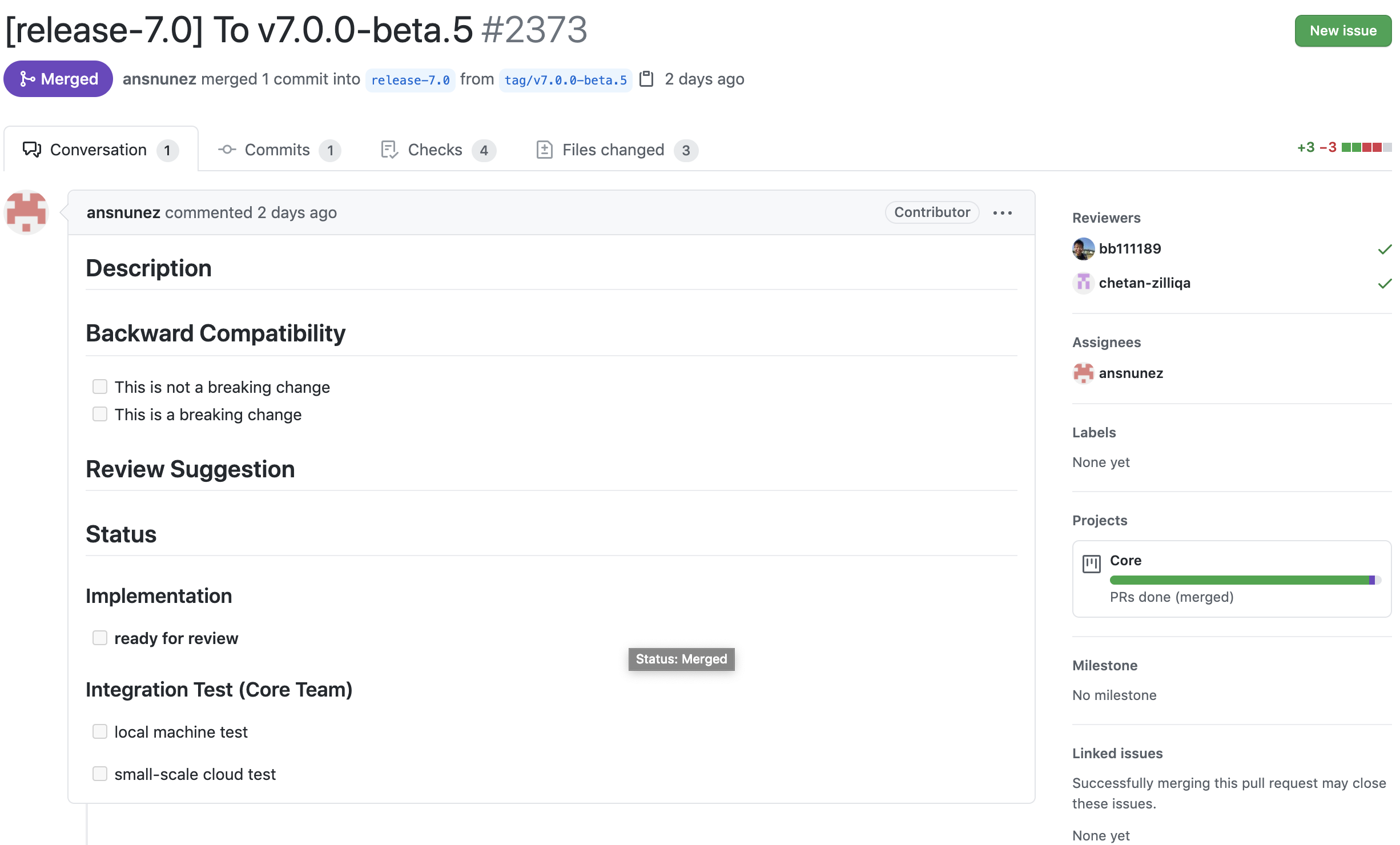Click the Core project progress bar
The width and height of the screenshot is (1400, 845).
pos(1245,581)
